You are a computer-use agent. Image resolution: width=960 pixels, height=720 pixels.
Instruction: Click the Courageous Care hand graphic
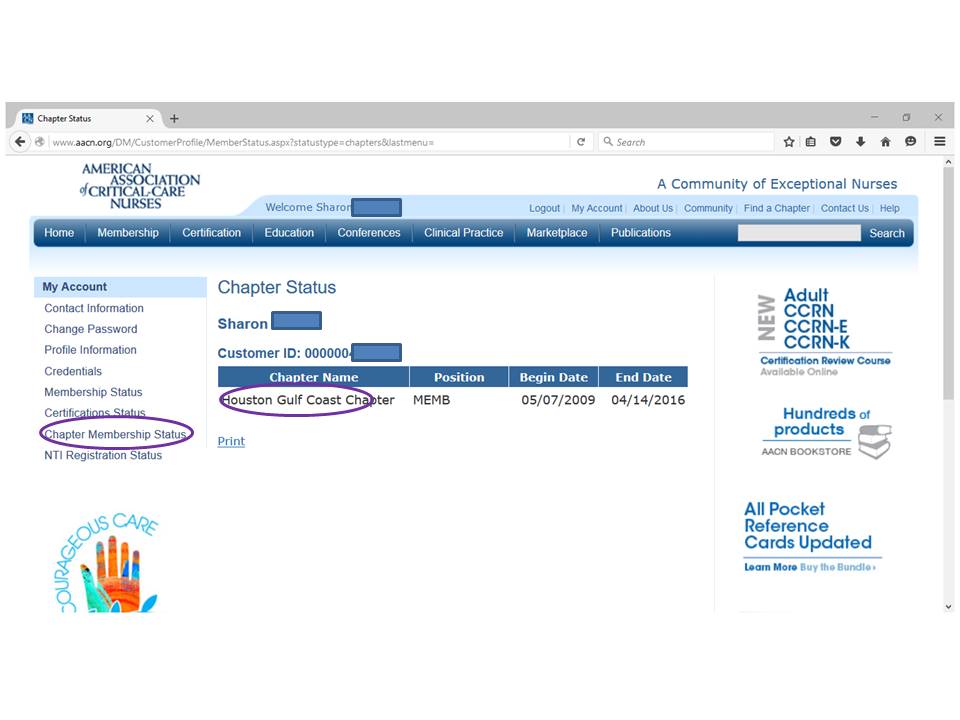pyautogui.click(x=108, y=563)
